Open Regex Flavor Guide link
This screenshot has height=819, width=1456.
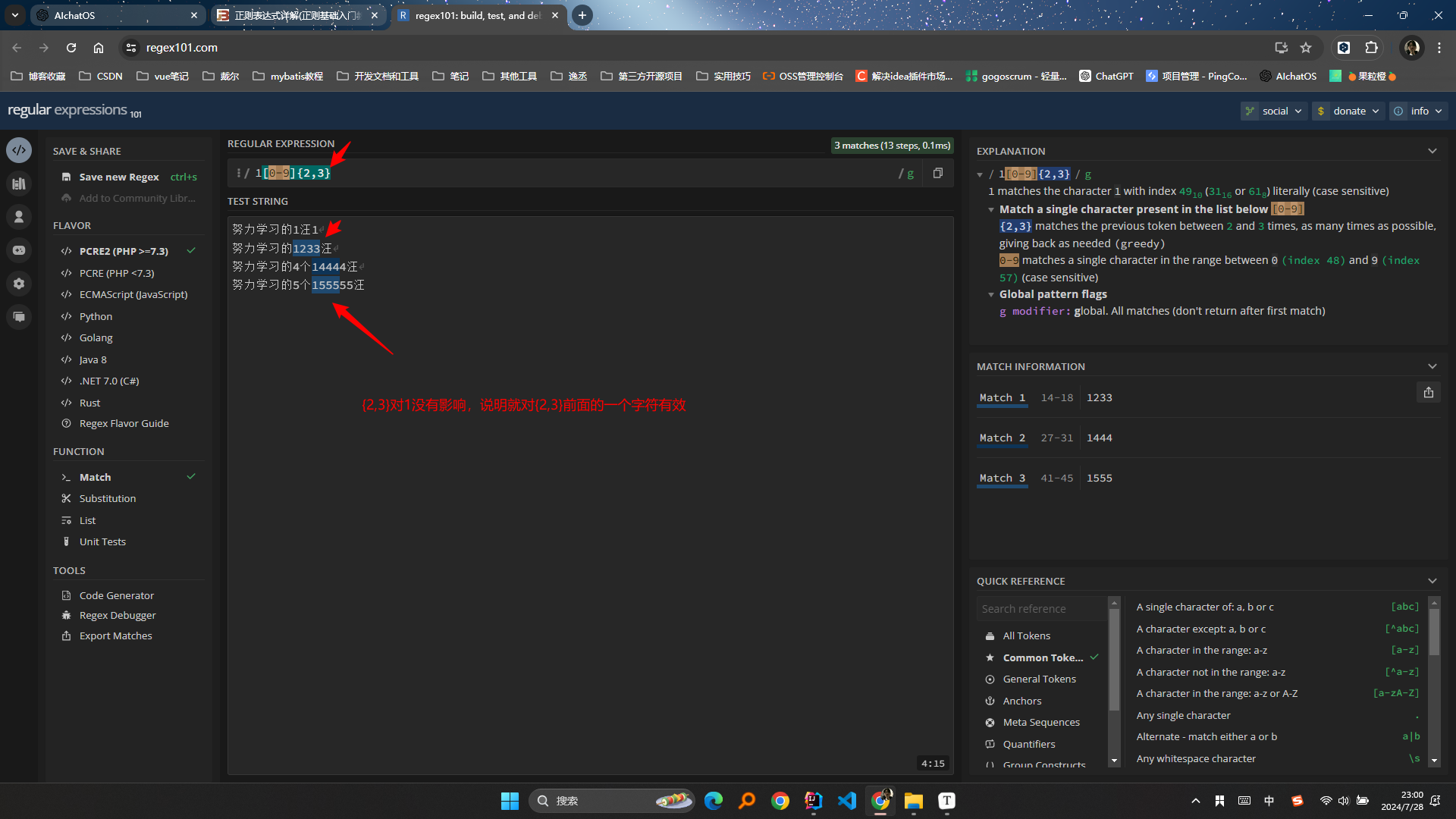124,423
